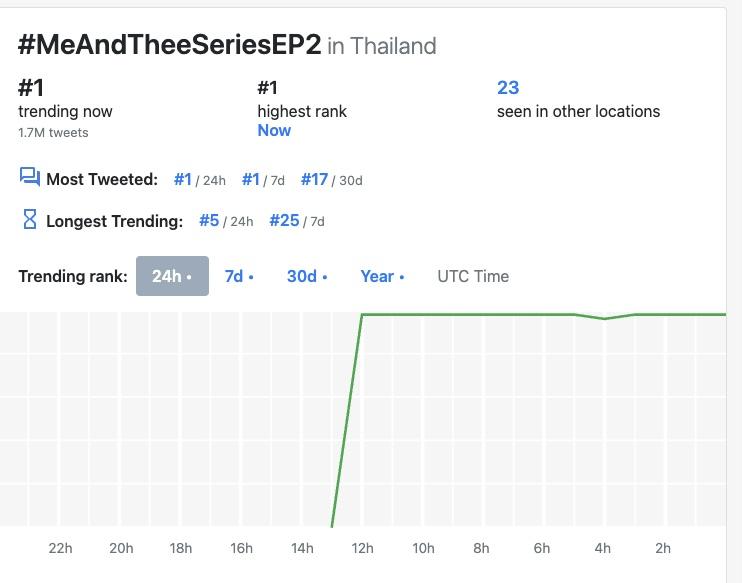This screenshot has height=583, width=742.
Task: Toggle the UTC Time option
Action: (x=472, y=276)
